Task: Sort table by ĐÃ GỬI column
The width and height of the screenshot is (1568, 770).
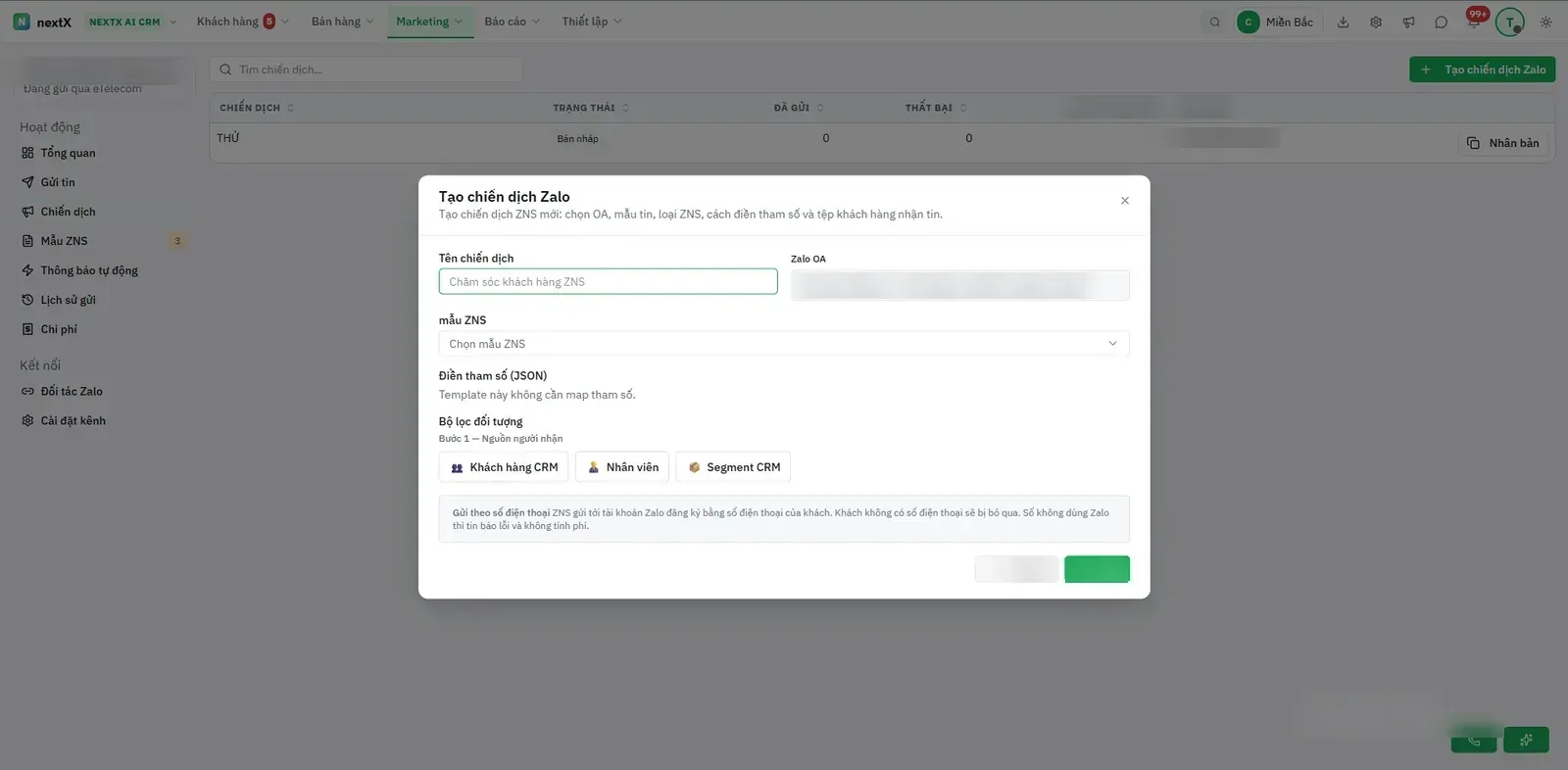Action: (x=799, y=108)
